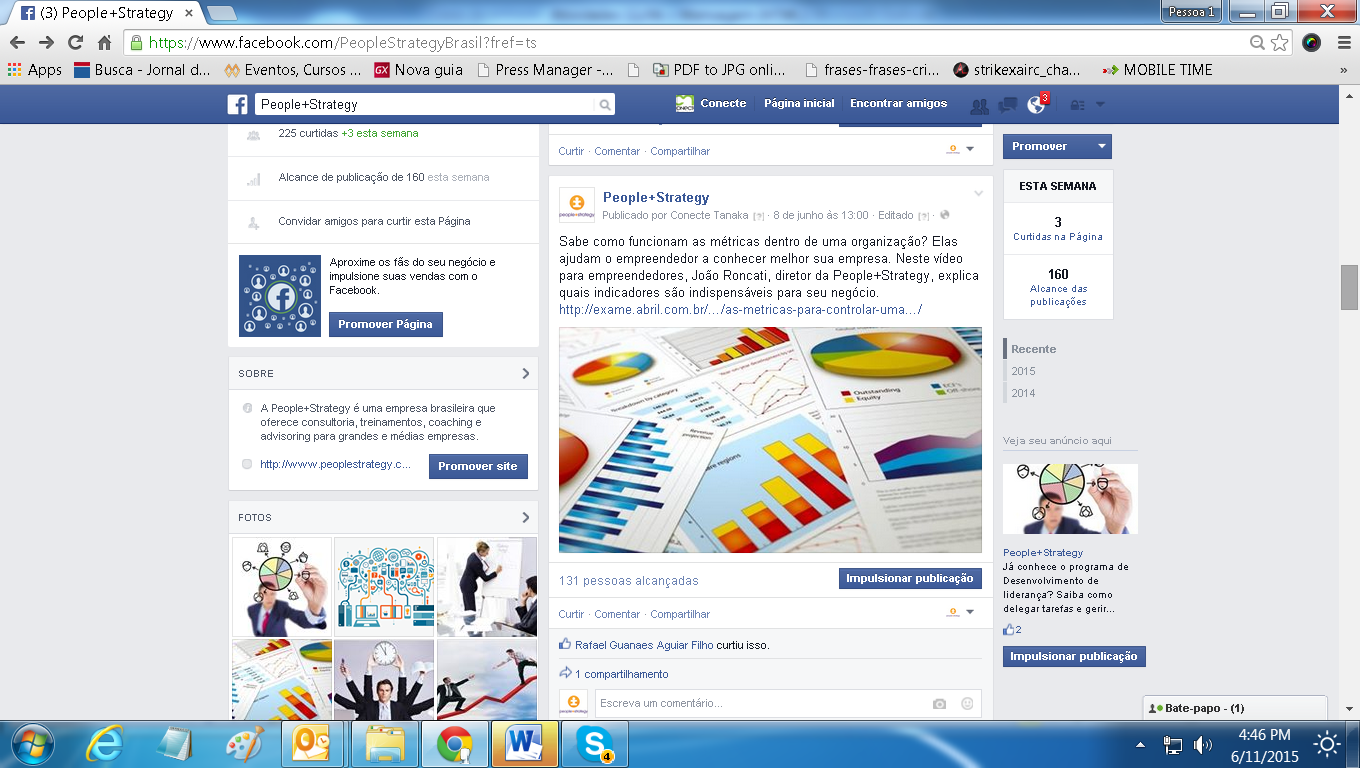Open the privacy shortcuts lock icon
1360x768 pixels.
[x=1078, y=105]
